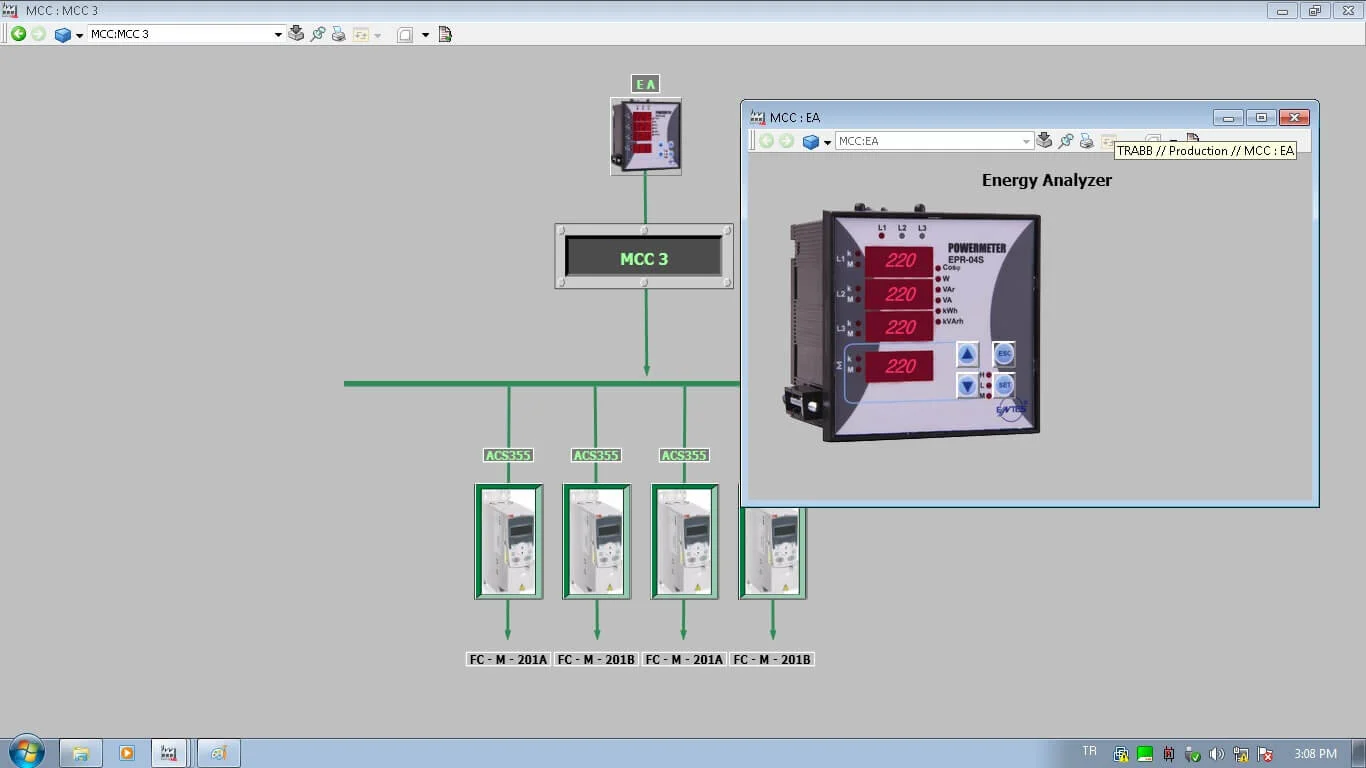Click the volume speaker icon in system tray
This screenshot has width=1366, height=768.
point(1216,754)
